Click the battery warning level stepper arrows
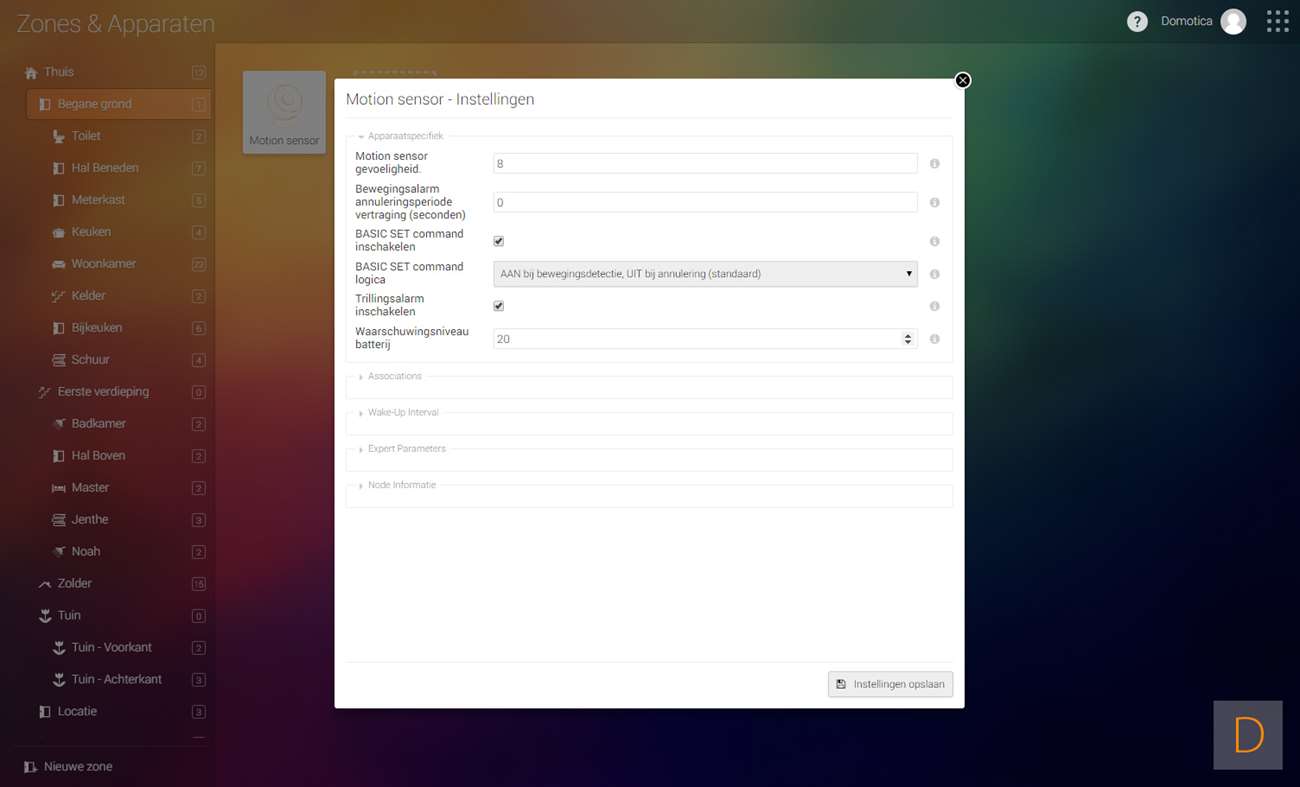1300x787 pixels. coord(908,339)
